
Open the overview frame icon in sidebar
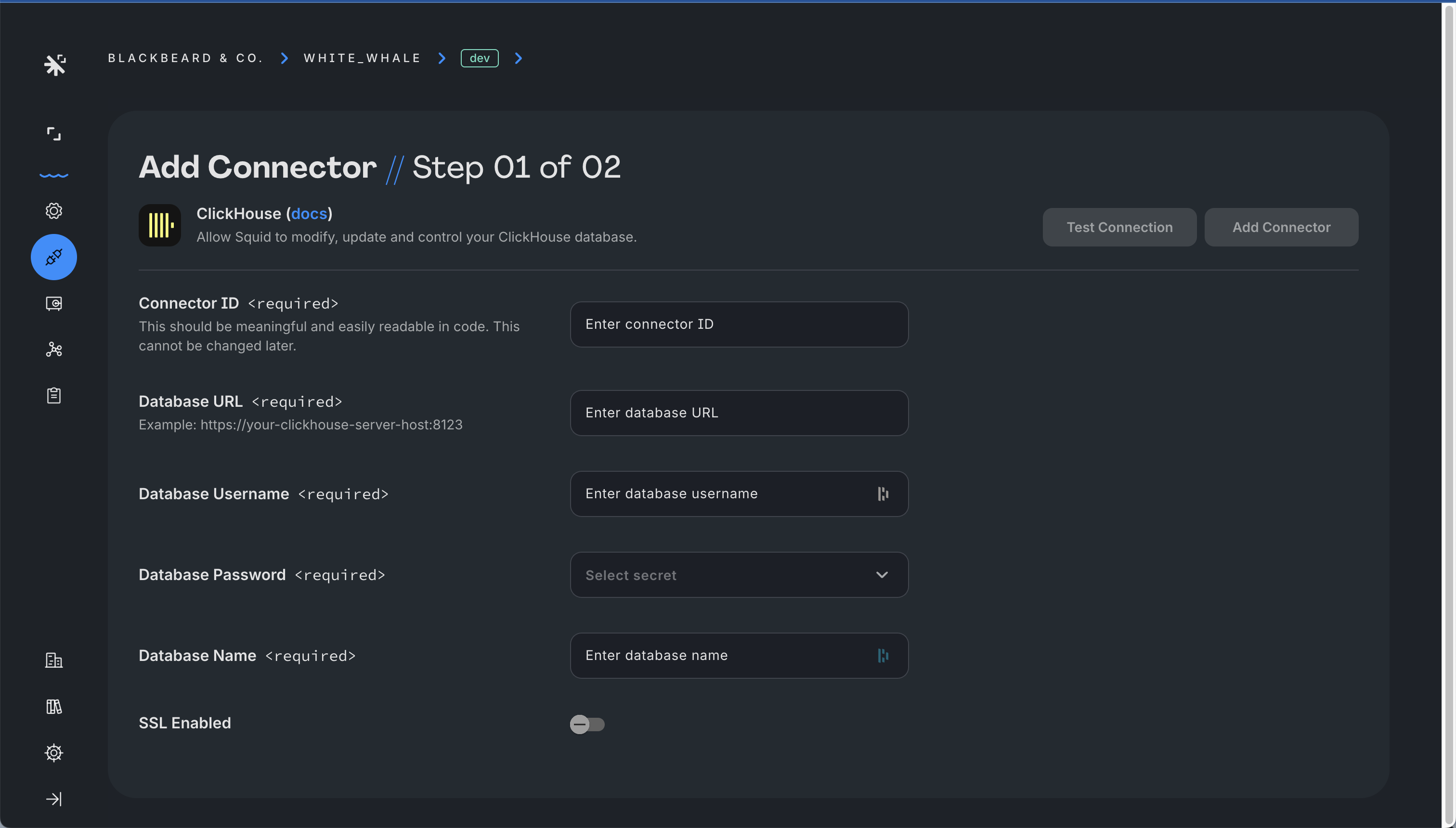click(x=53, y=134)
